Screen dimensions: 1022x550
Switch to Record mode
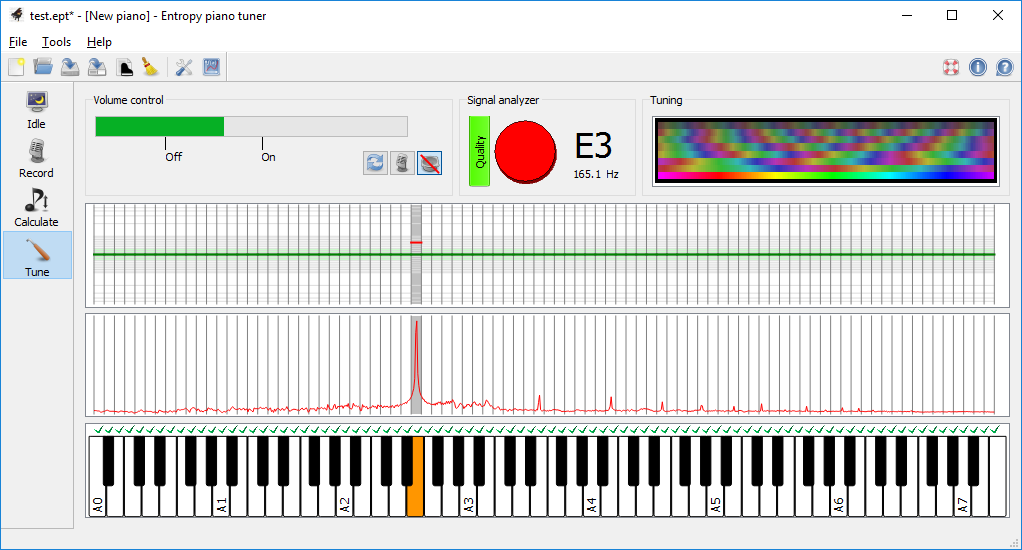[x=36, y=159]
